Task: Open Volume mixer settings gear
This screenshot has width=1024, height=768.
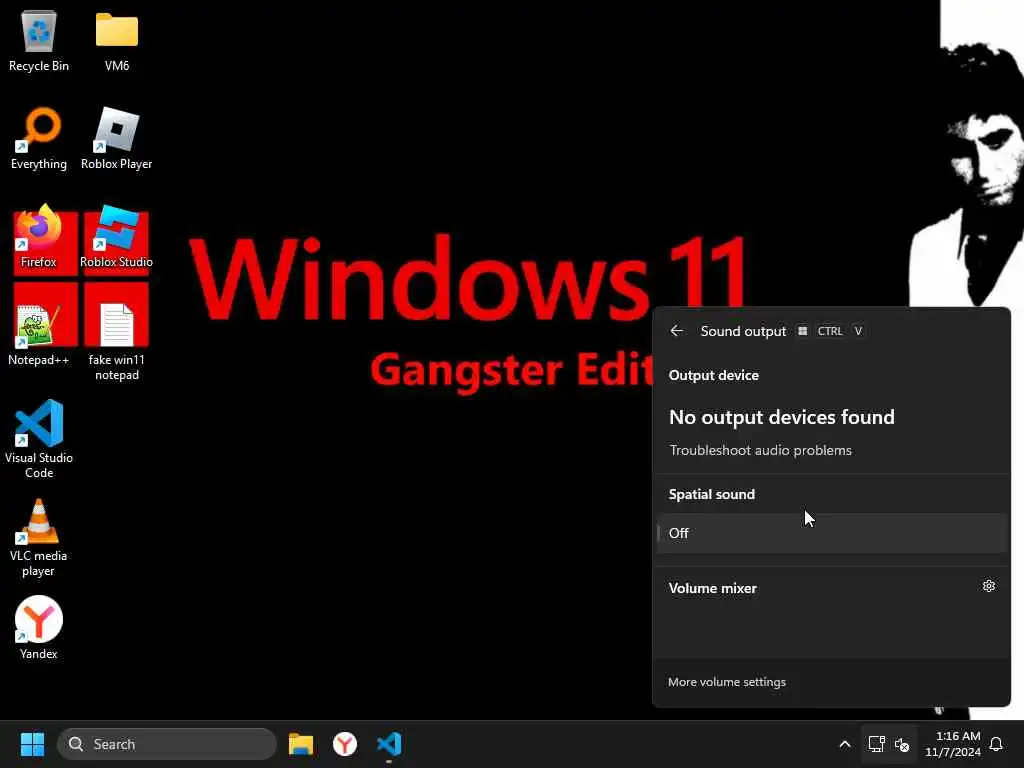Action: pyautogui.click(x=989, y=586)
